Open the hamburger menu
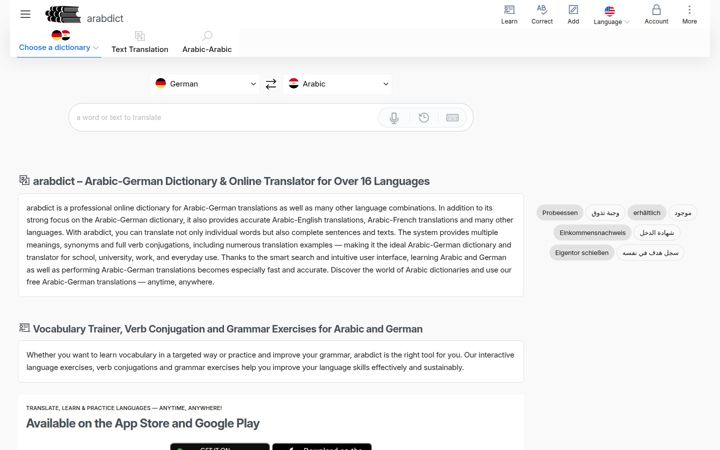The width and height of the screenshot is (720, 450). pos(25,14)
